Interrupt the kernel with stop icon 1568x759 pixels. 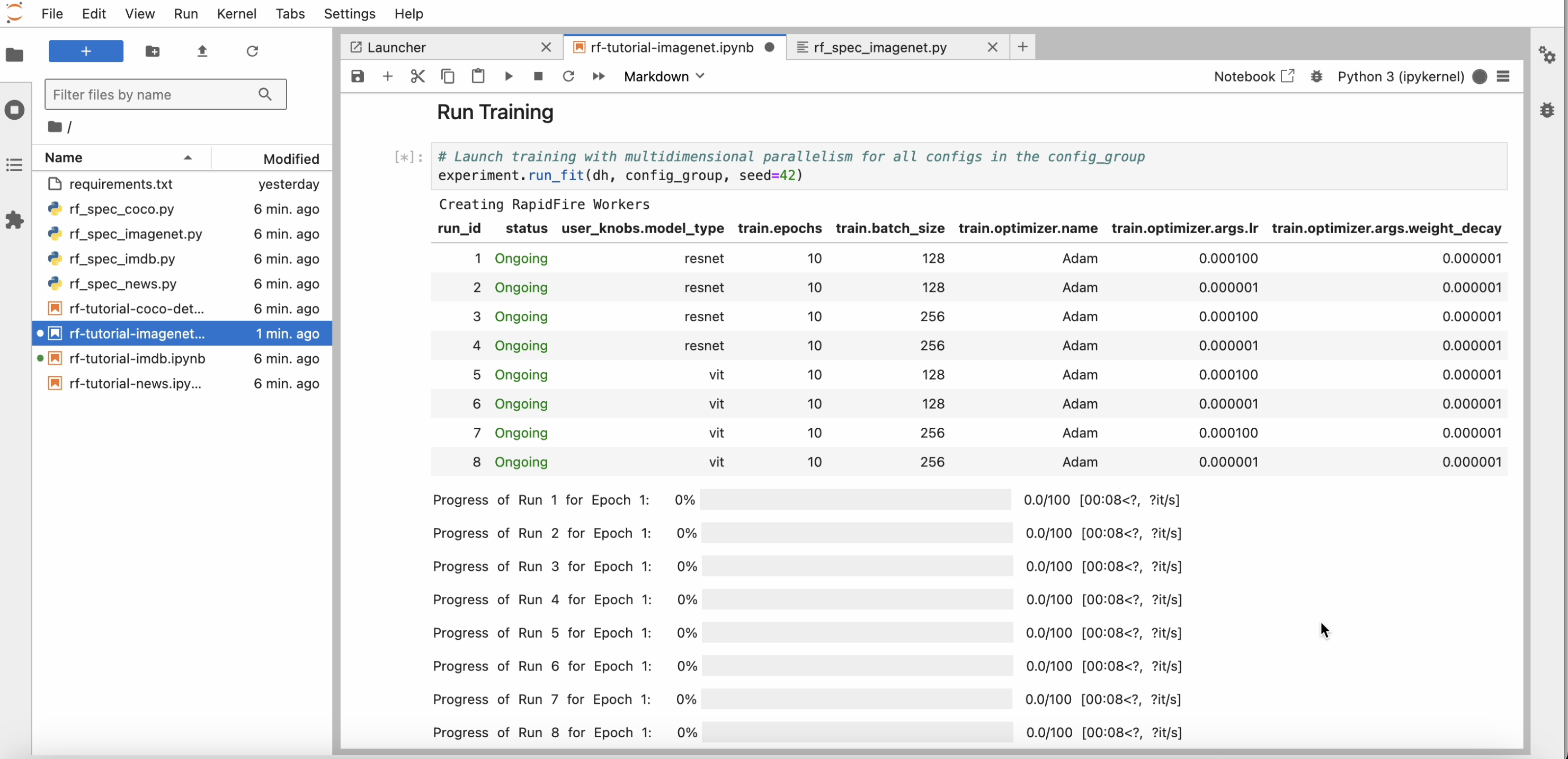point(538,76)
